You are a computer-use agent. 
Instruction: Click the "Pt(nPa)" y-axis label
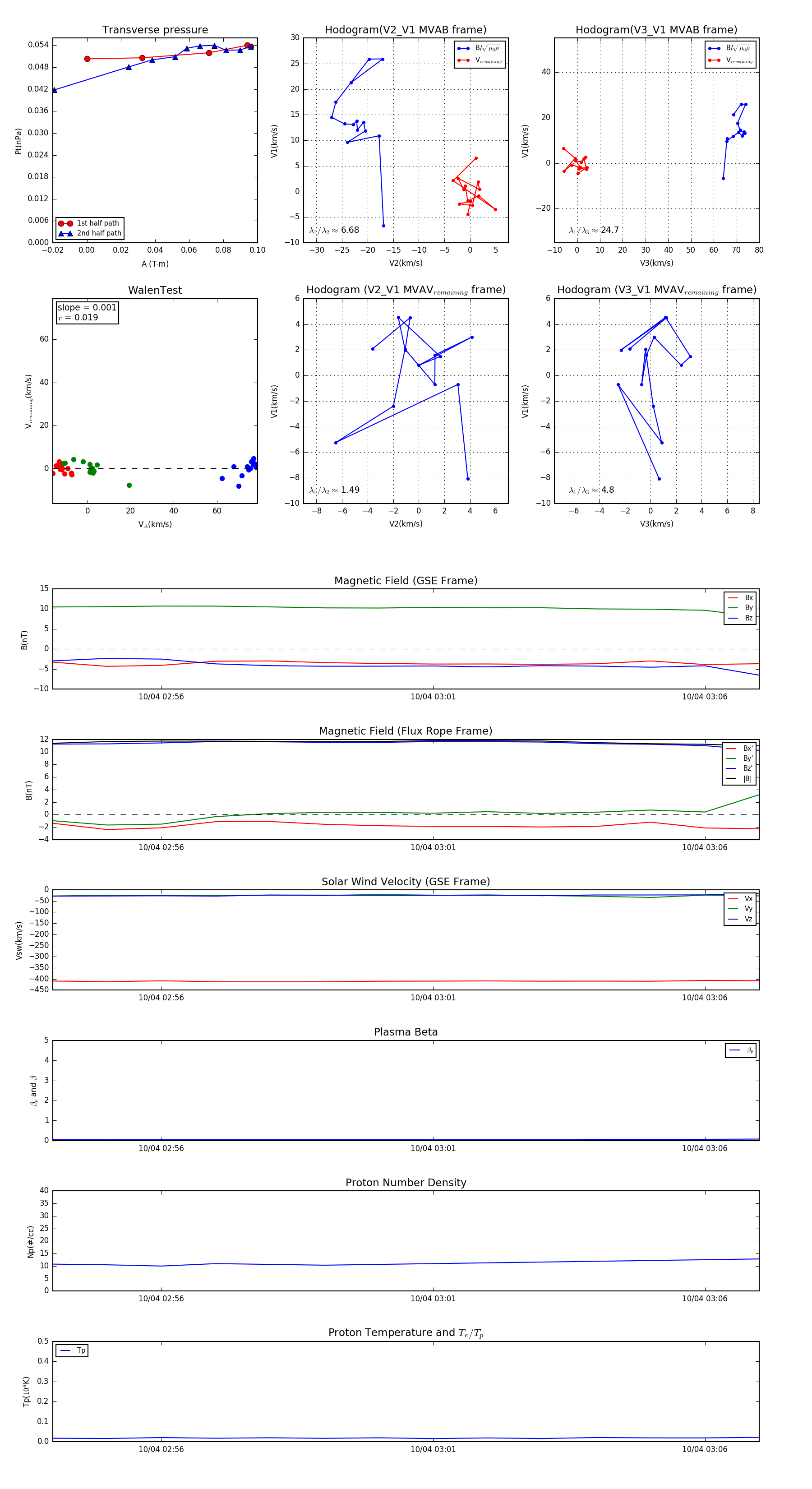point(18,140)
